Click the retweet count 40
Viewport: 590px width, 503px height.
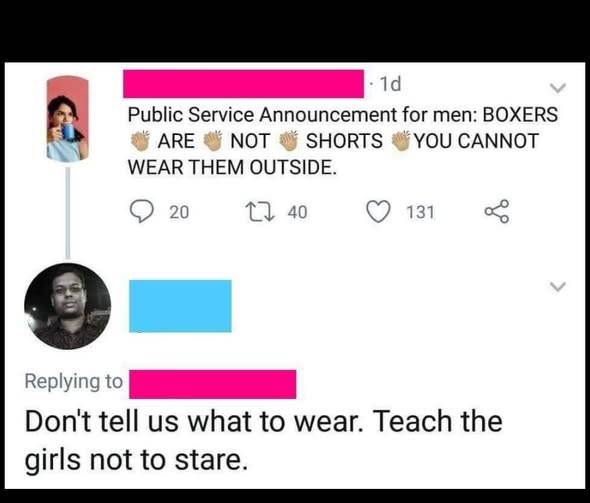(x=298, y=212)
